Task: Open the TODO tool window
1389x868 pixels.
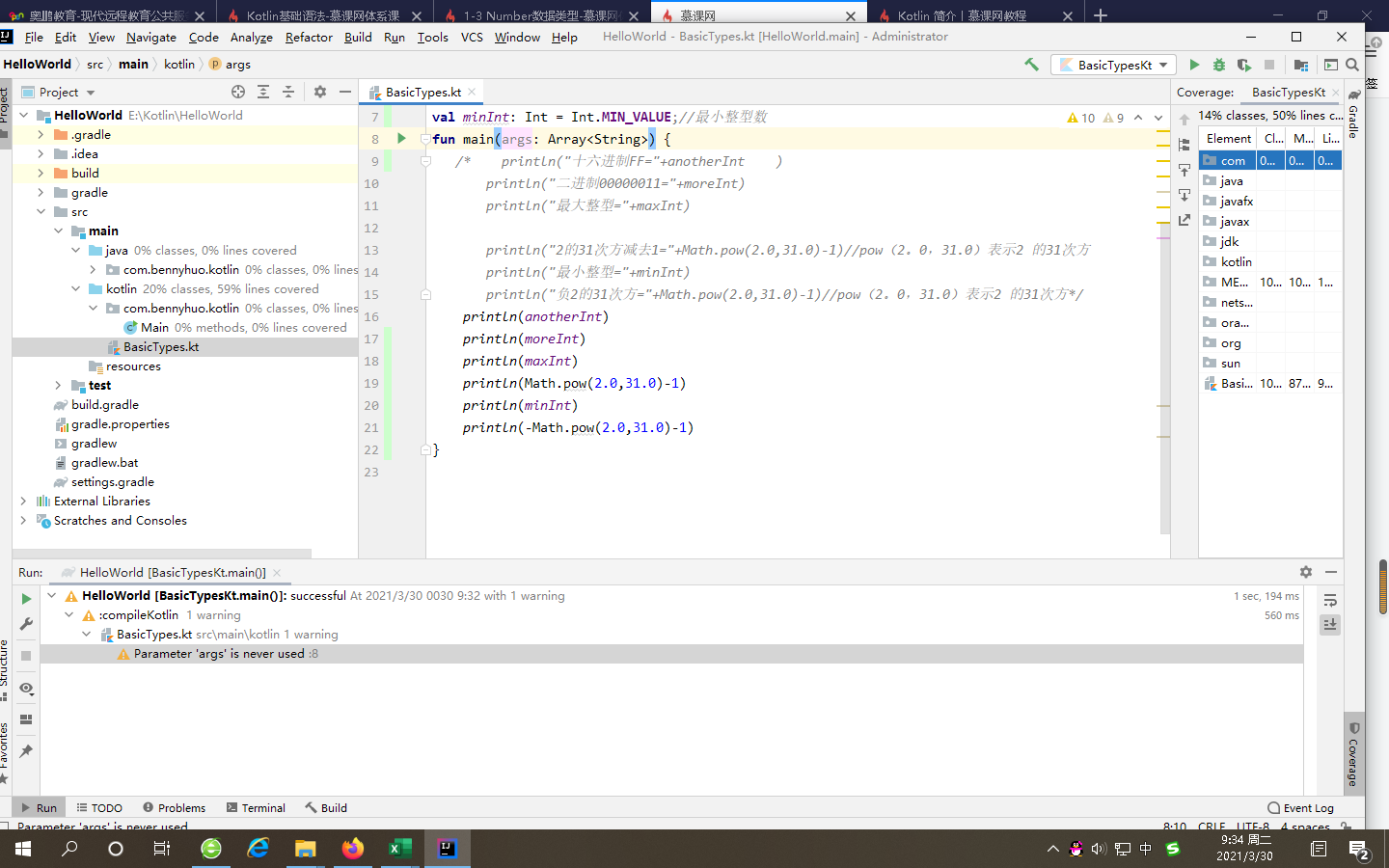Action: (x=99, y=808)
